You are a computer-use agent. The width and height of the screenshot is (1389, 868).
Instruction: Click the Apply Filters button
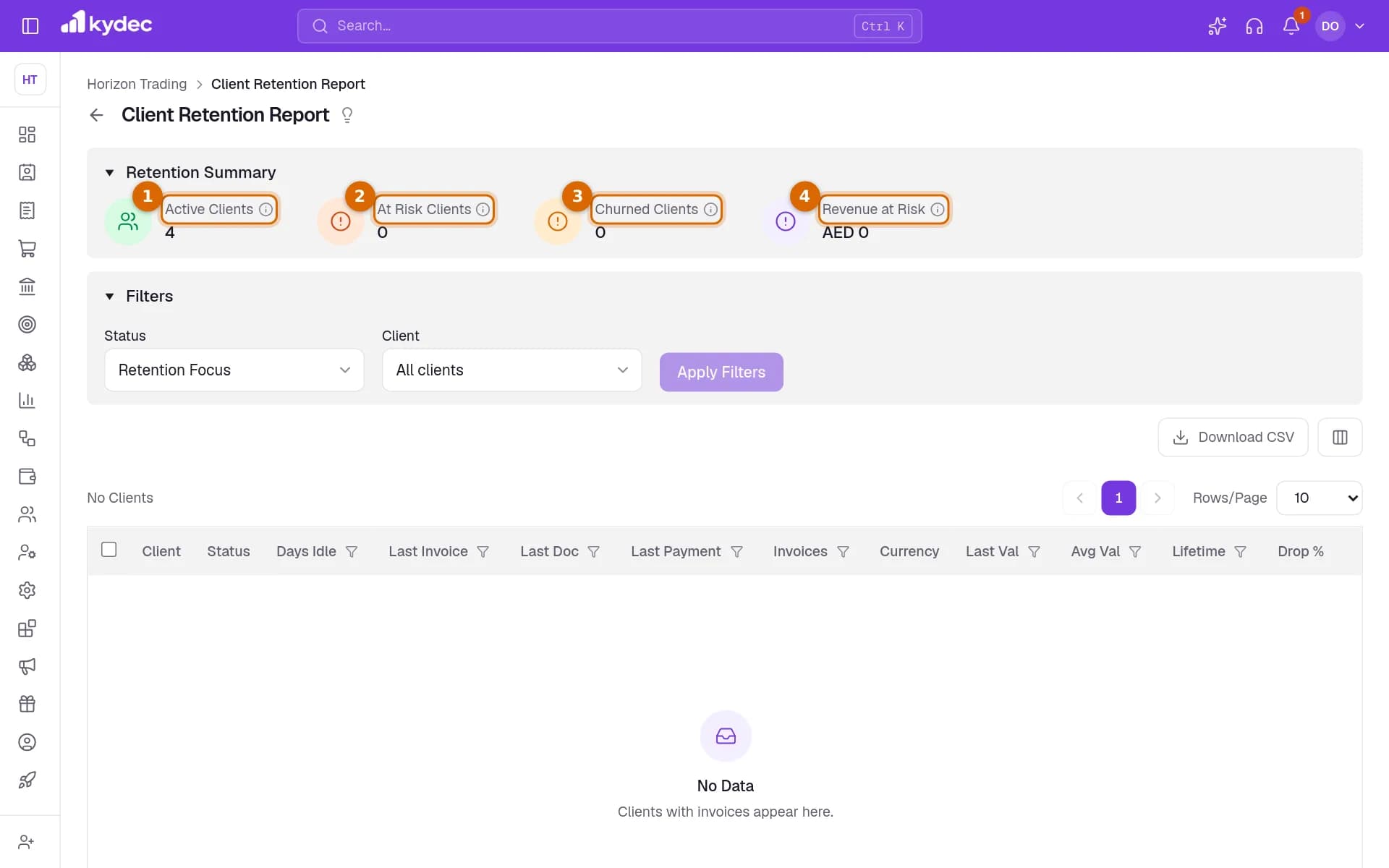tap(721, 372)
